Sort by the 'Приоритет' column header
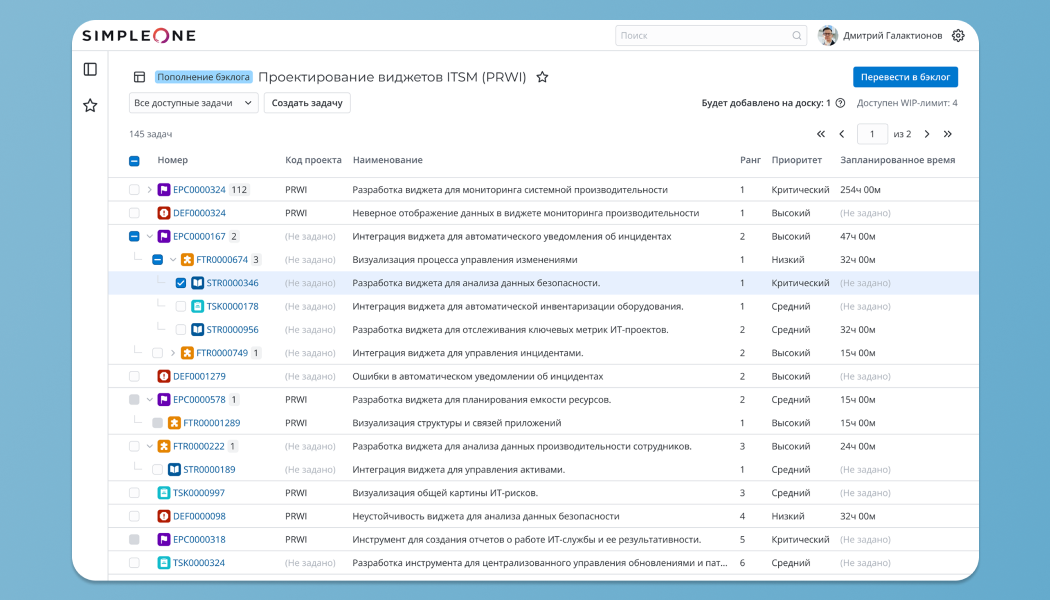This screenshot has height=600, width=1050. pos(796,160)
